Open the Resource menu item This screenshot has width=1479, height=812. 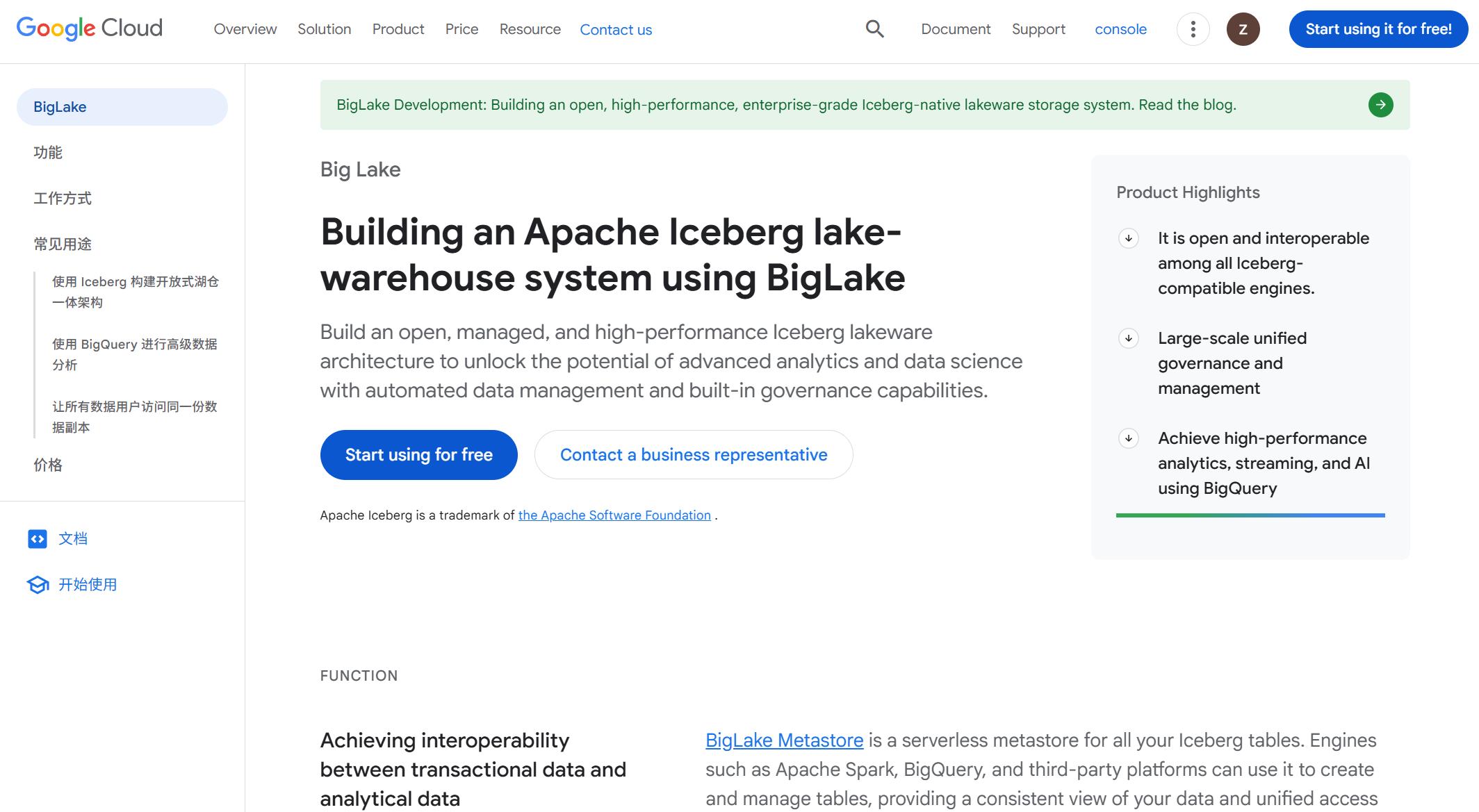click(x=529, y=29)
